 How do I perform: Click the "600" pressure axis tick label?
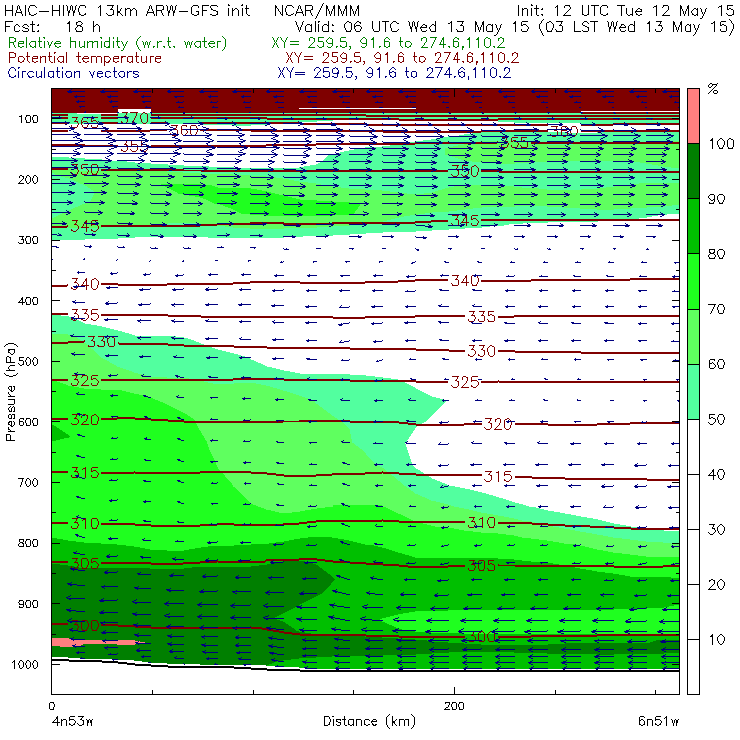[28, 422]
